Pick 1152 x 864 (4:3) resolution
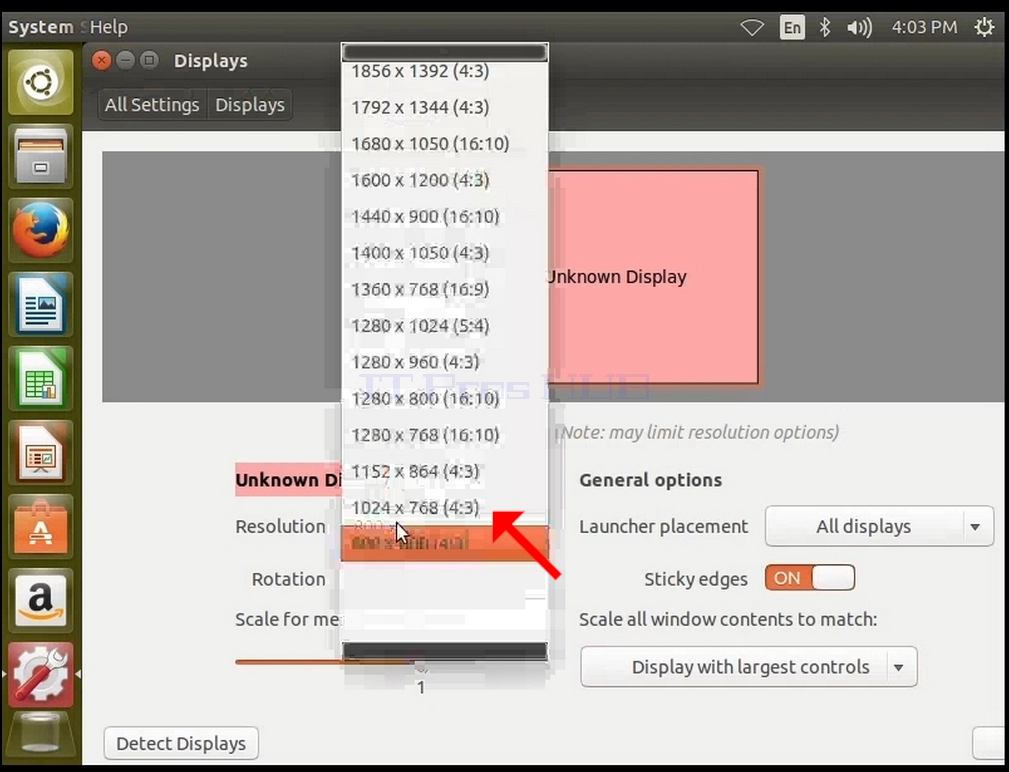This screenshot has height=772, width=1009. [445, 471]
